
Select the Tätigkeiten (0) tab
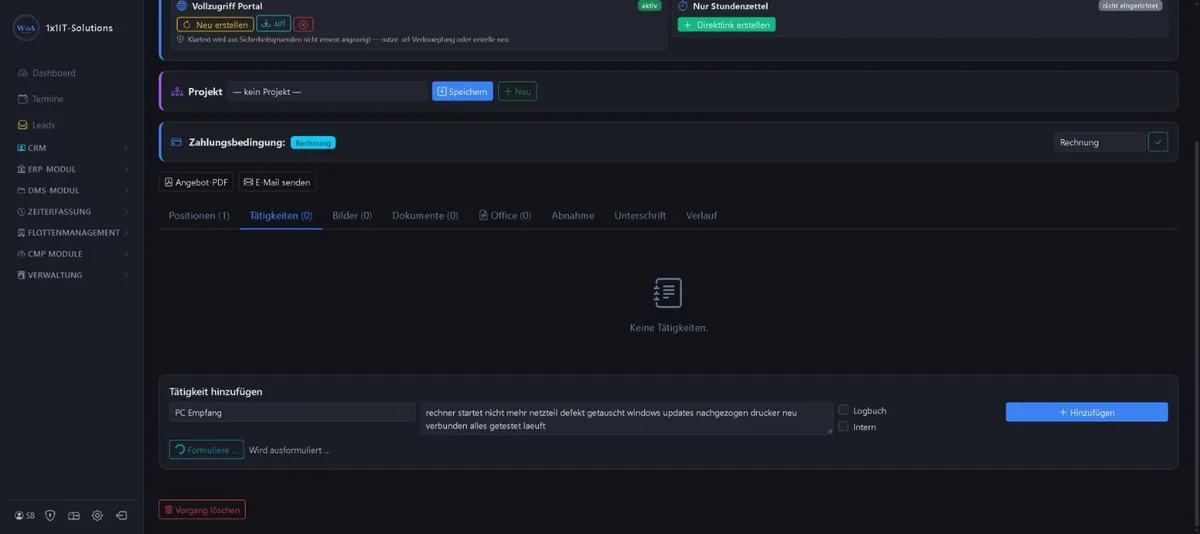[x=281, y=215]
